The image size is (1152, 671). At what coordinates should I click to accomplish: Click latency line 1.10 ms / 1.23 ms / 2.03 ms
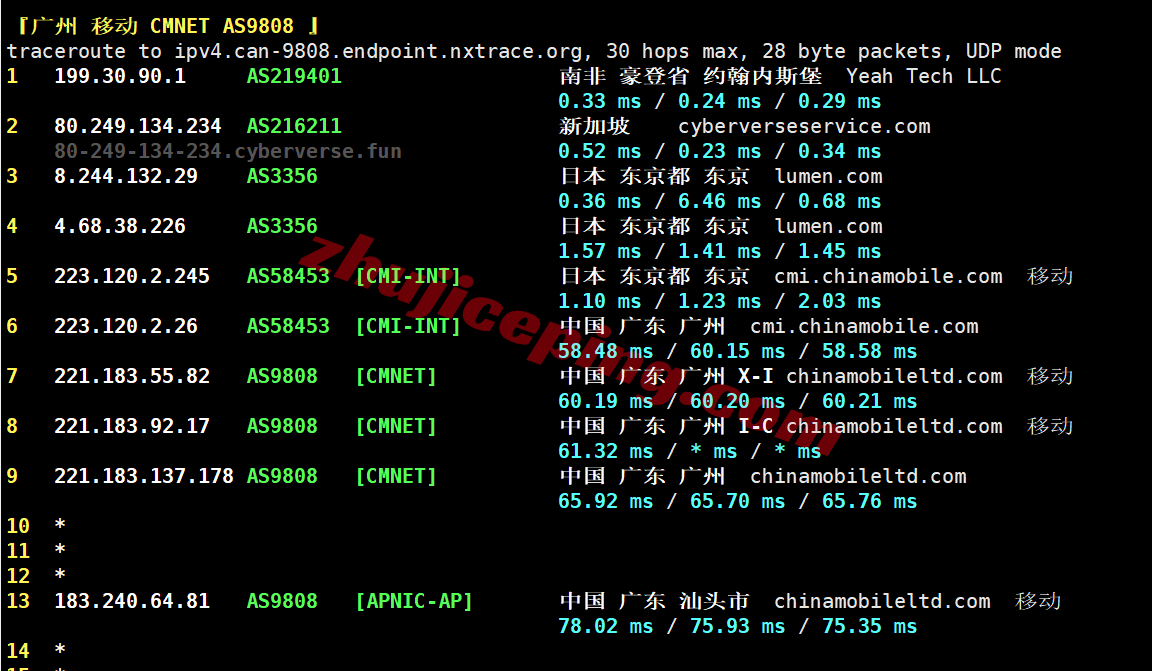click(x=719, y=301)
